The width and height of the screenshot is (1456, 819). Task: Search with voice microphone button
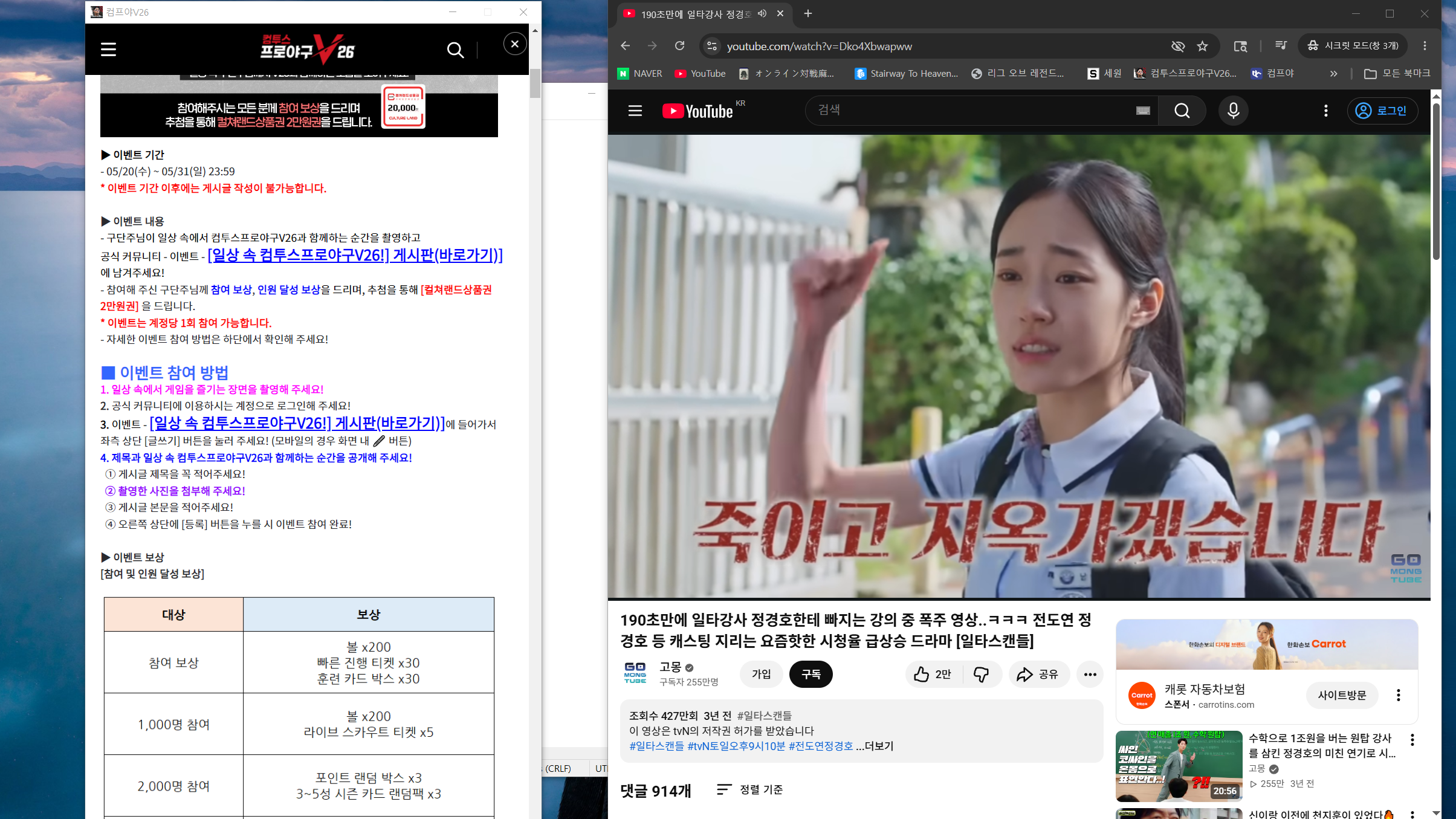coord(1234,111)
